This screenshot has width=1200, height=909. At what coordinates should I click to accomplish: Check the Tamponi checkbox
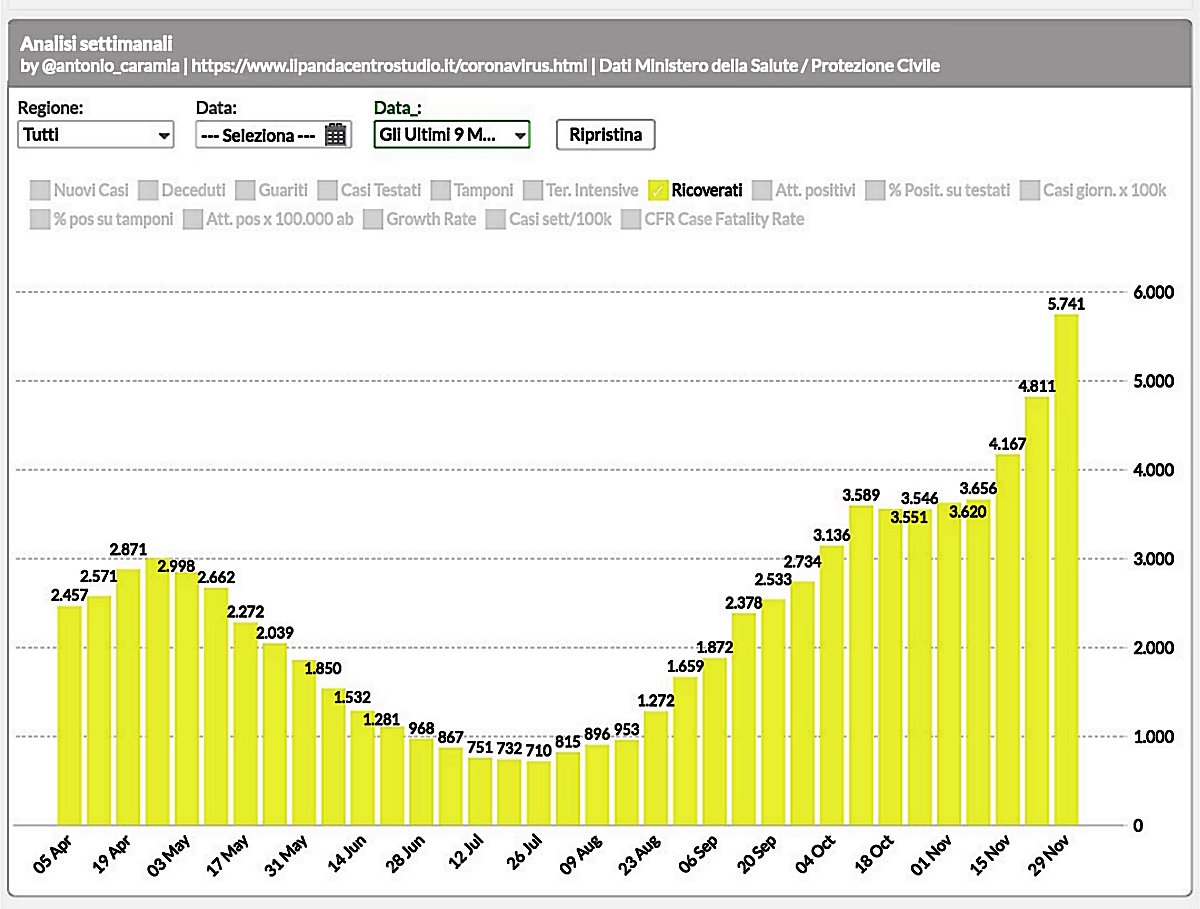439,190
